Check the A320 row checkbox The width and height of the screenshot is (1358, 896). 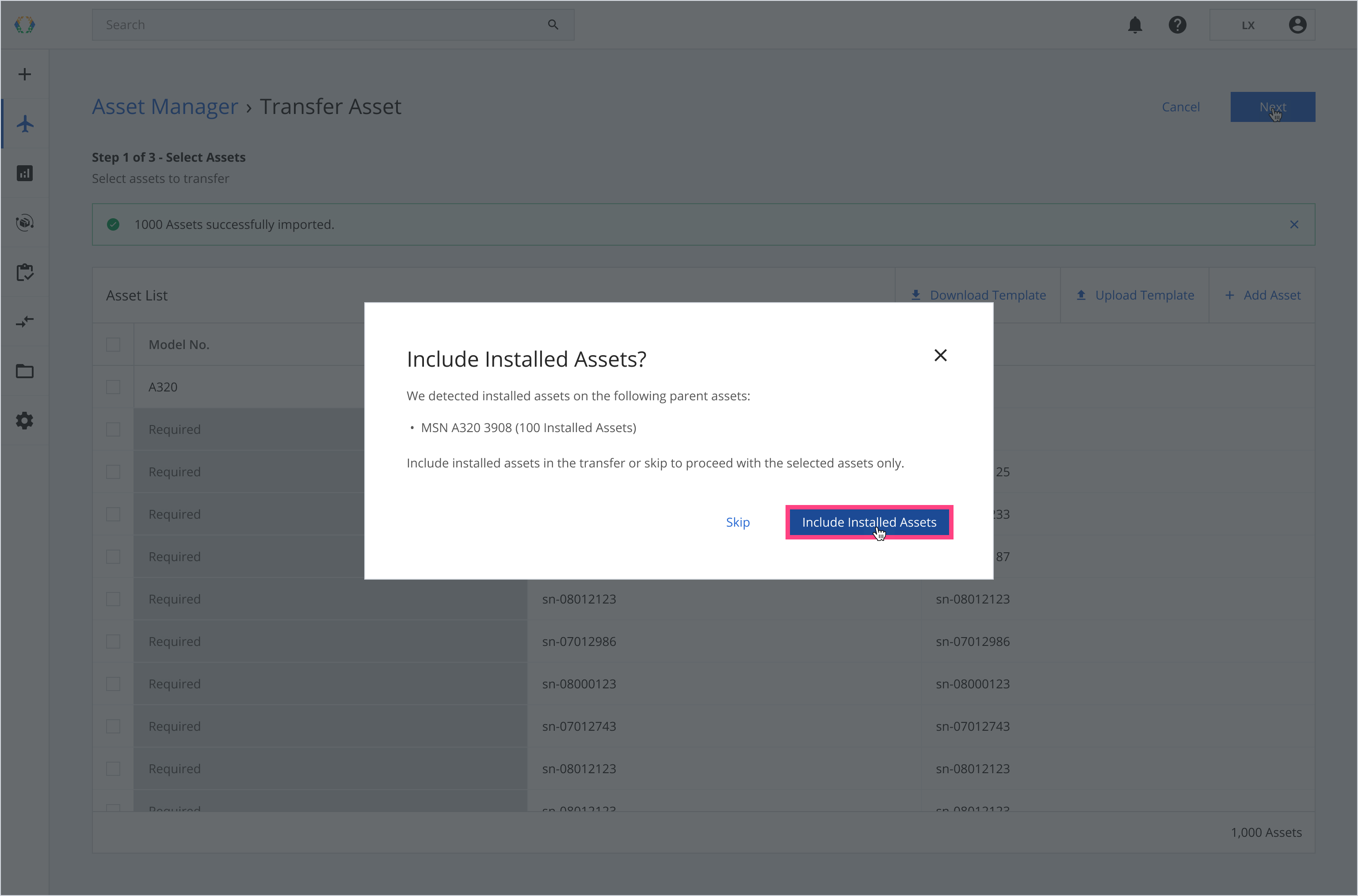tap(113, 387)
